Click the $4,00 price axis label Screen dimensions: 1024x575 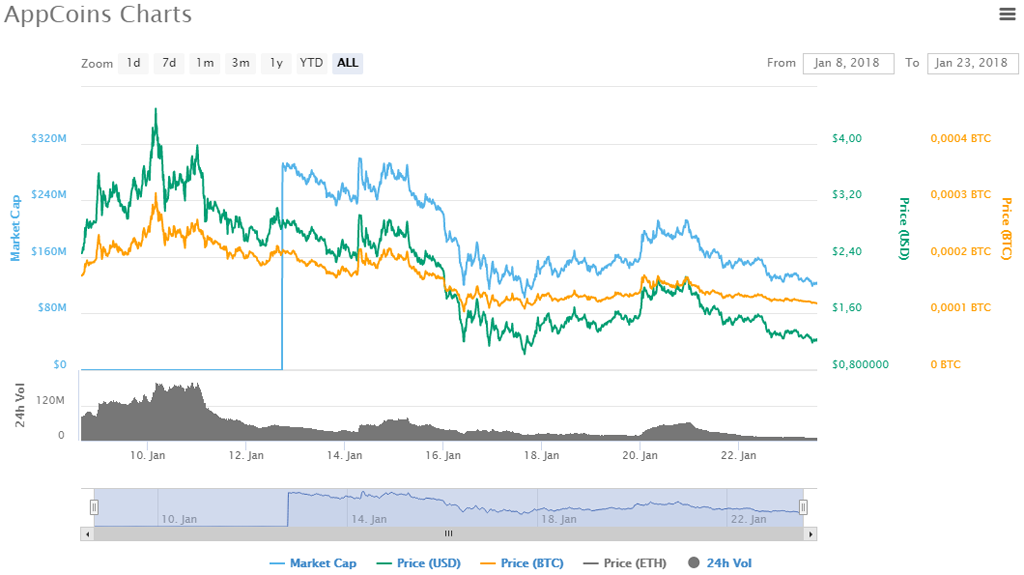(847, 139)
